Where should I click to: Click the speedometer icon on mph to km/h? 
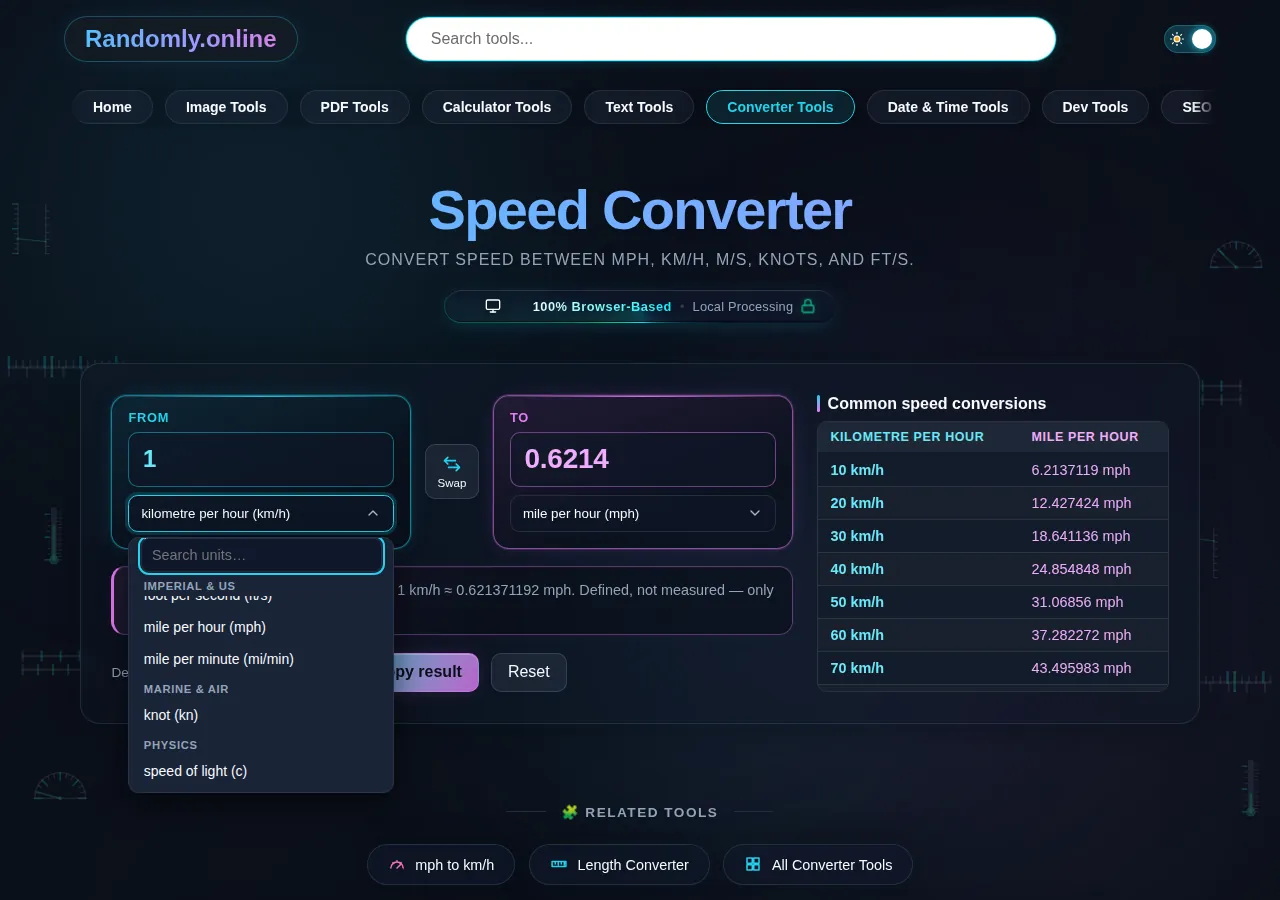[397, 865]
